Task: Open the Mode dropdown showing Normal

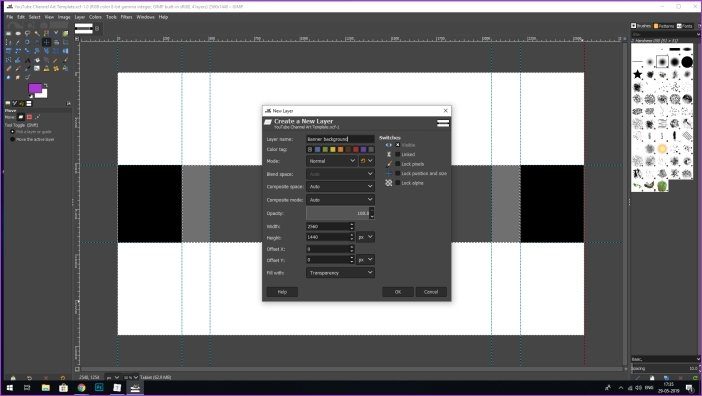Action: coord(331,161)
